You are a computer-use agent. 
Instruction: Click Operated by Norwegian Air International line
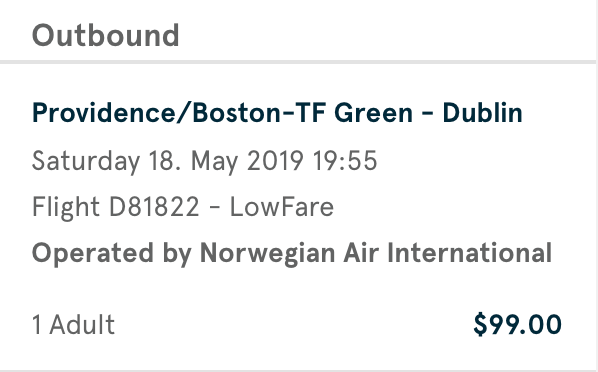click(292, 254)
